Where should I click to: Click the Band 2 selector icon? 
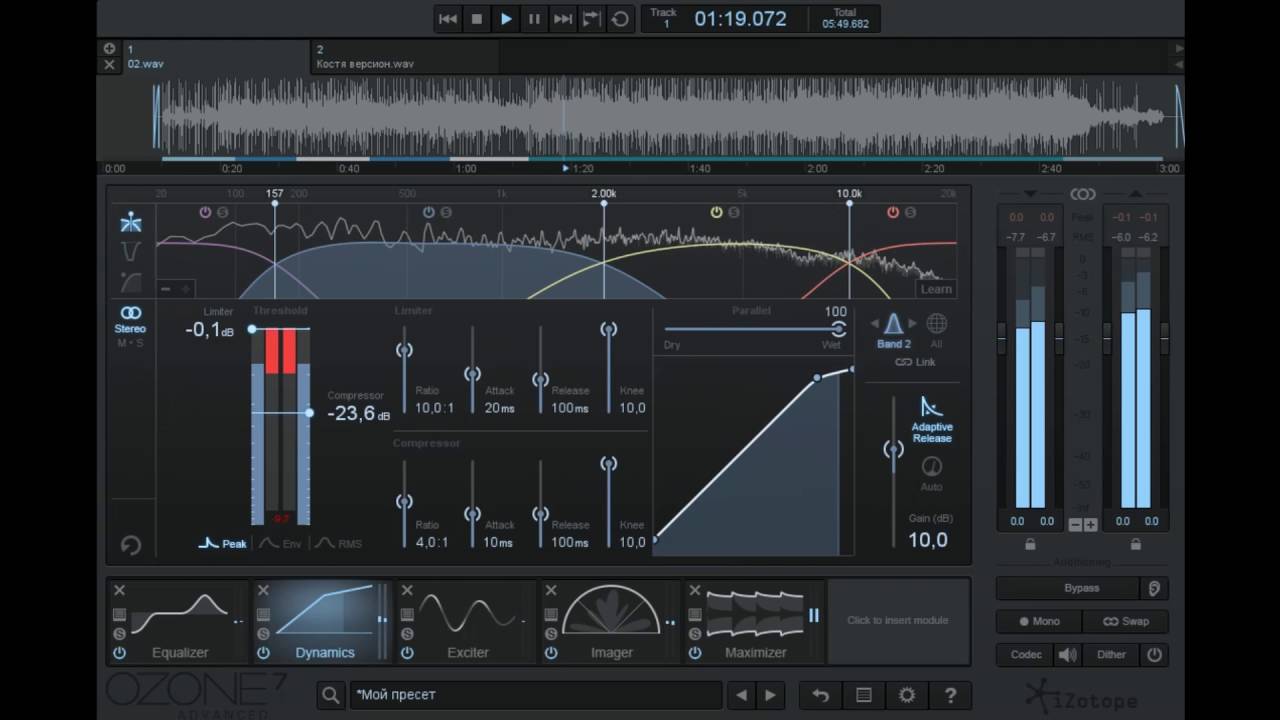coord(894,323)
